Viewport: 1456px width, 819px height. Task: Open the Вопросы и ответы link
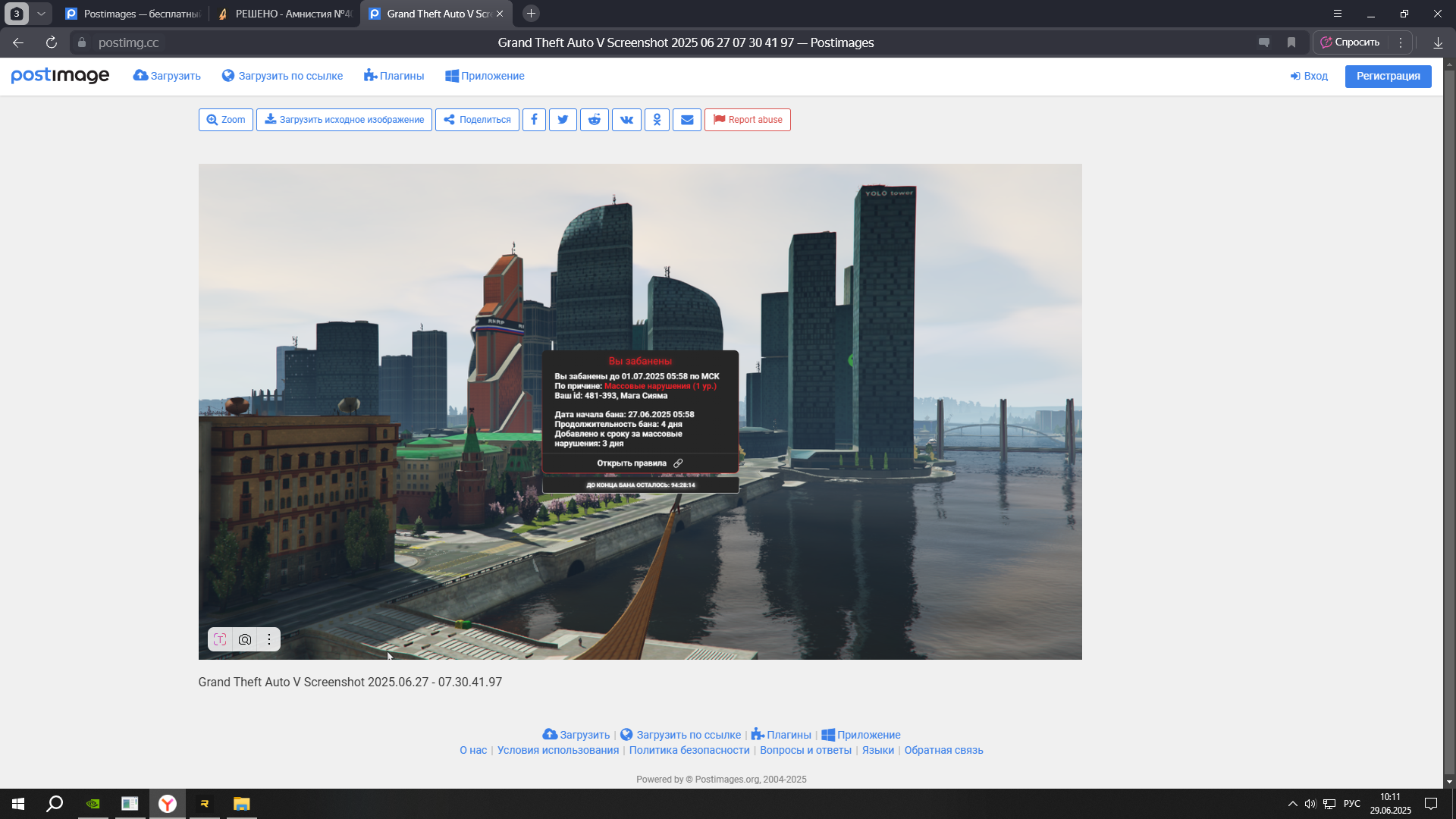[805, 750]
